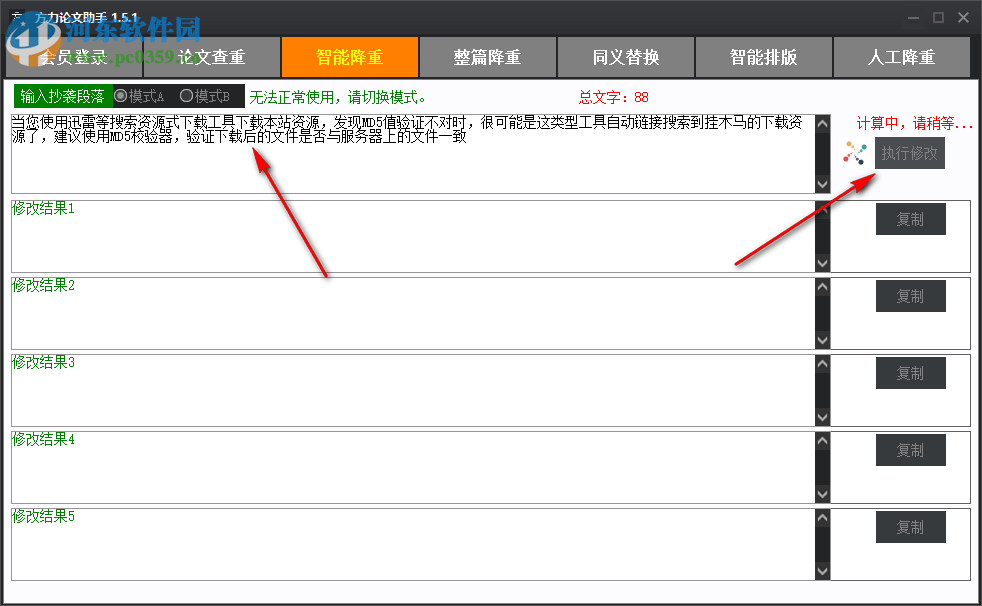This screenshot has height=606, width=982.
Task: Select the highlighted 智能降重 tab
Action: click(x=350, y=58)
